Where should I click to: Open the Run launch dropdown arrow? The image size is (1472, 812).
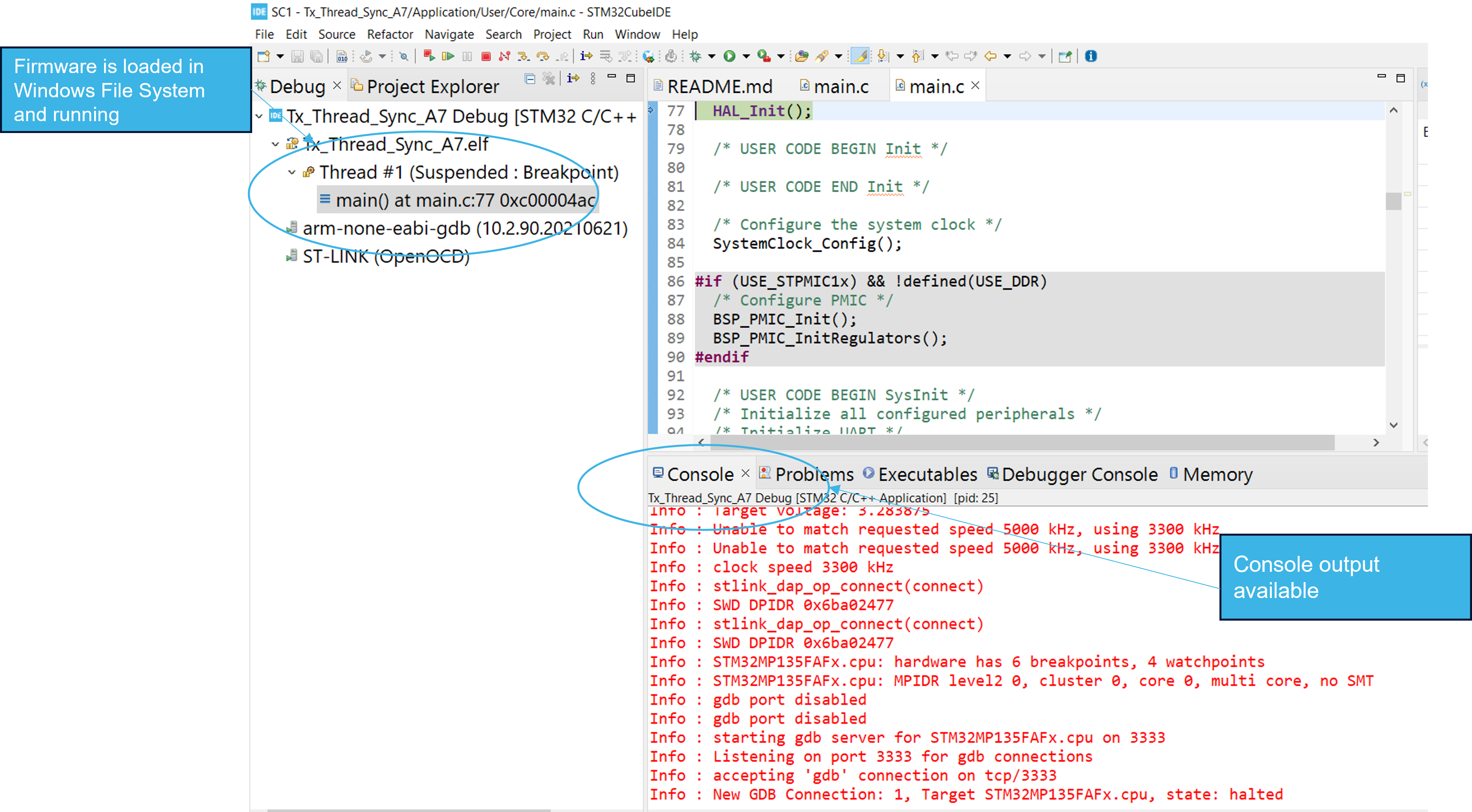746,56
